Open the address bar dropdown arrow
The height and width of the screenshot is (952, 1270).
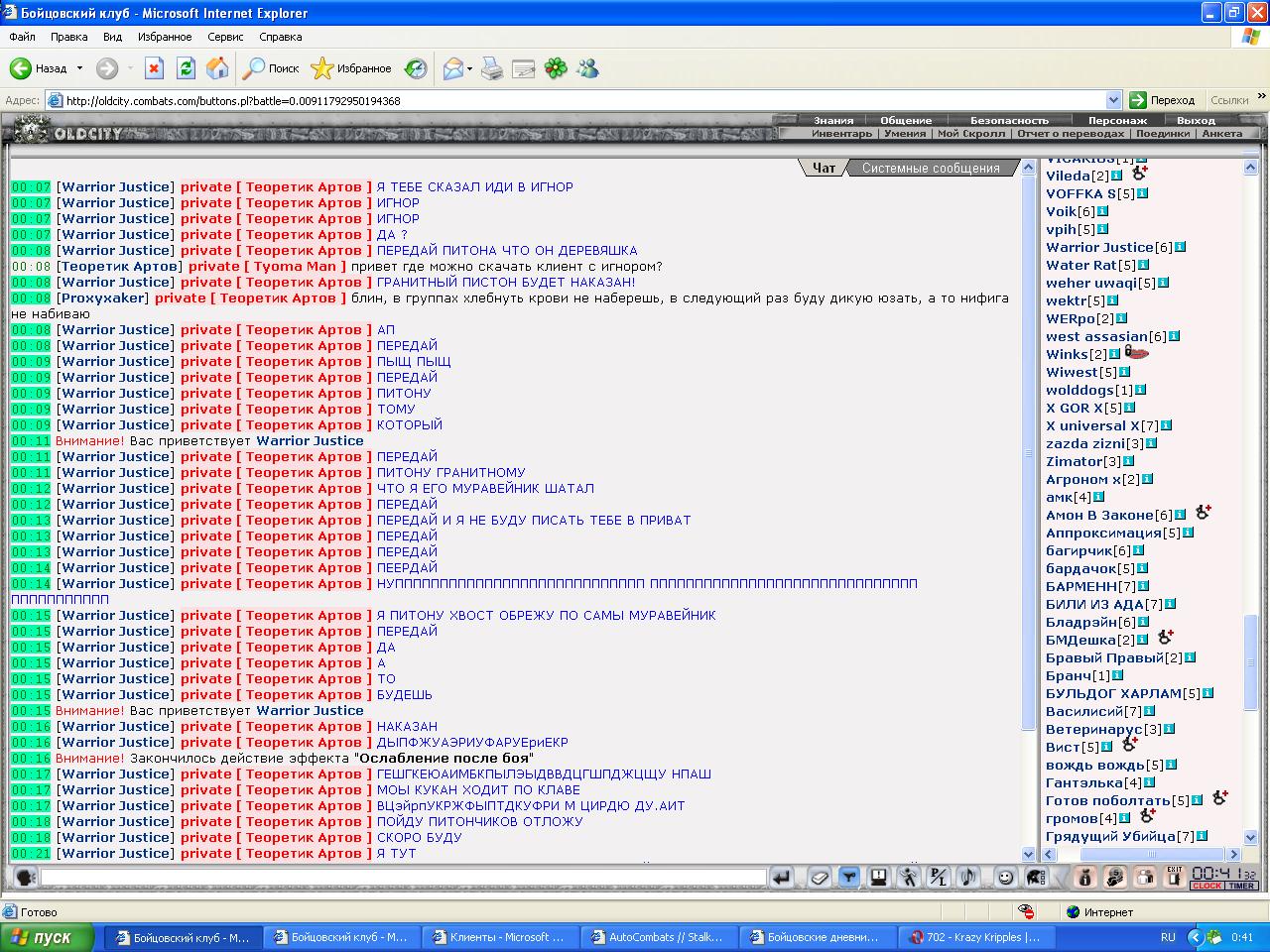pyautogui.click(x=1113, y=100)
